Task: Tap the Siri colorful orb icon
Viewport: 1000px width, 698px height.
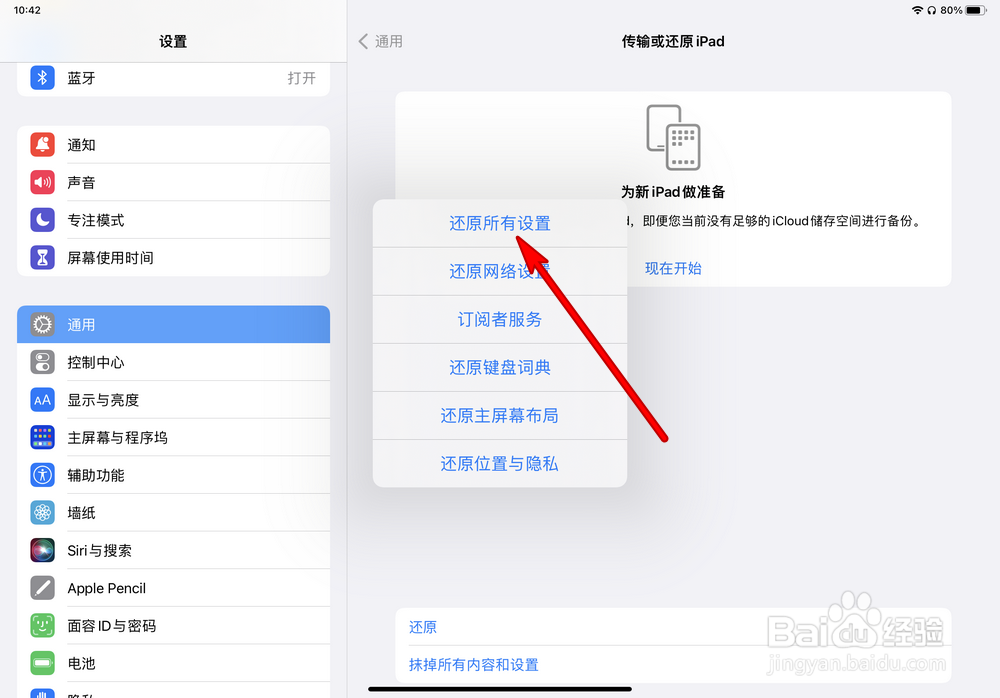Action: [42, 551]
